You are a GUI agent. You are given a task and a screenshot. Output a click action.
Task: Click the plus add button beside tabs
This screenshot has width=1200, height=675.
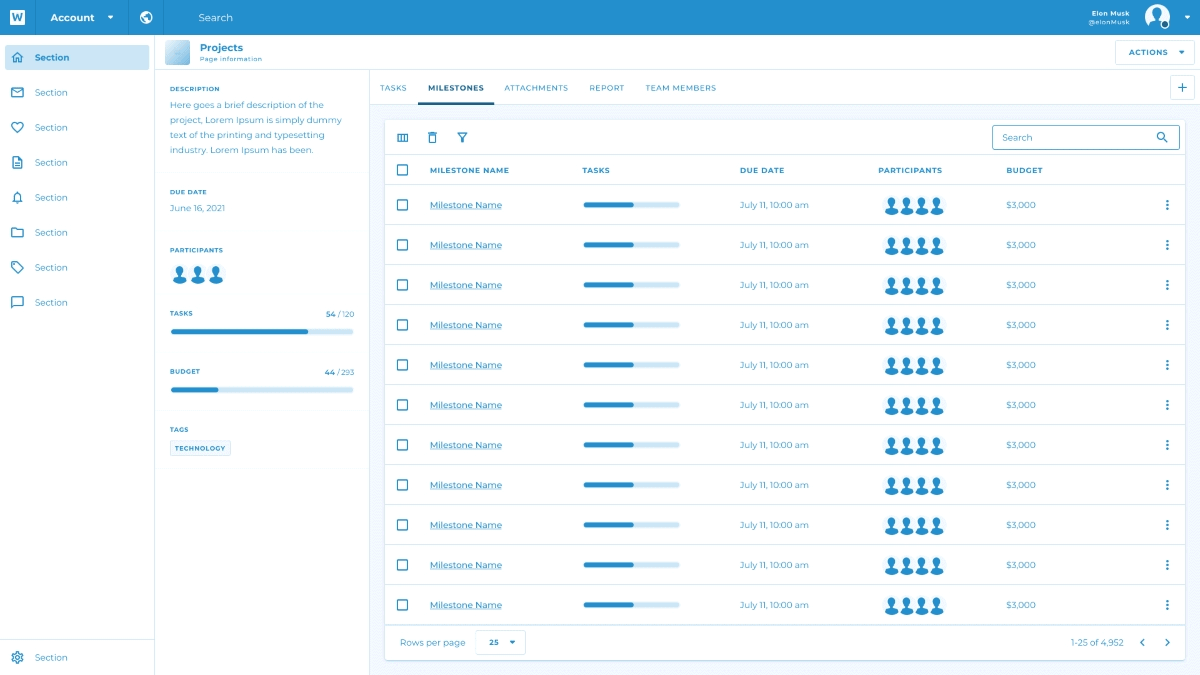click(1182, 88)
